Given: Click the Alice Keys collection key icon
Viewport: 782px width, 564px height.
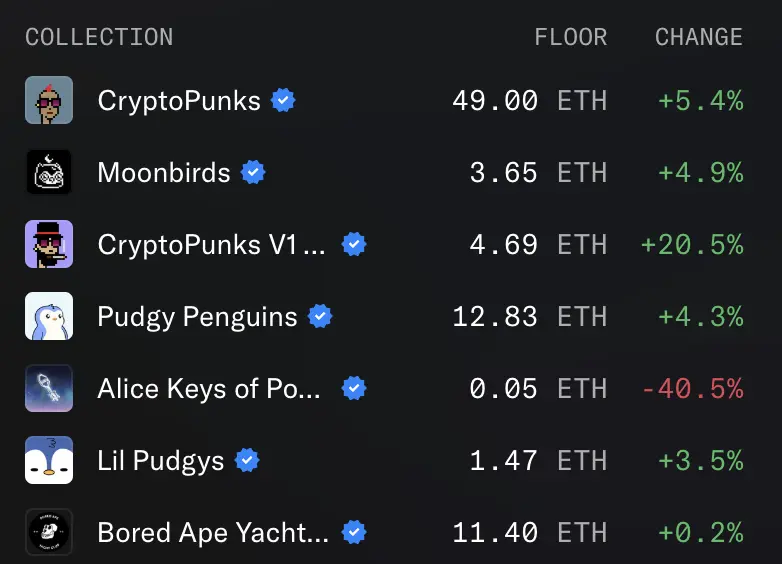Looking at the screenshot, I should click(x=49, y=388).
